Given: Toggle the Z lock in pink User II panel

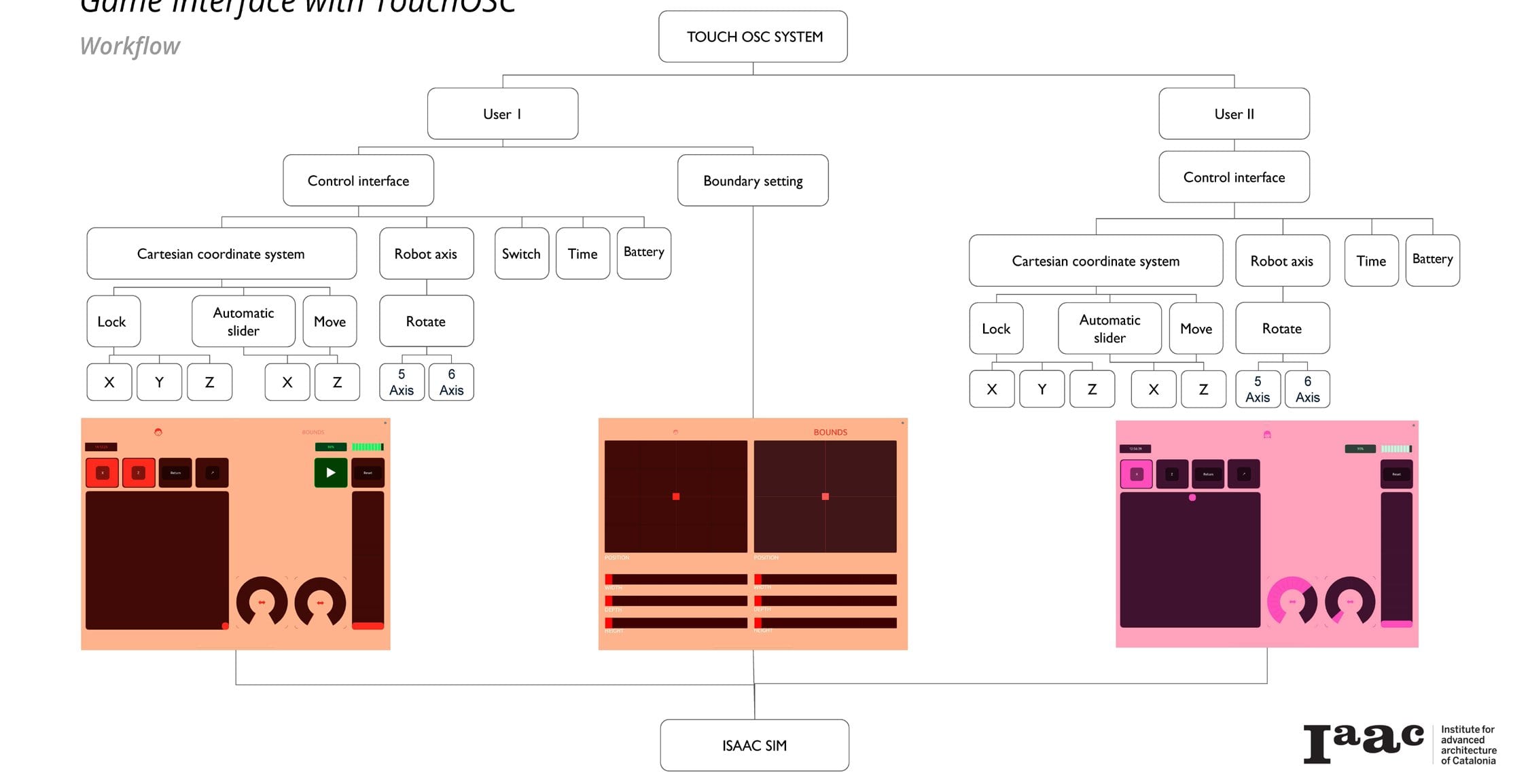Looking at the screenshot, I should 1172,474.
